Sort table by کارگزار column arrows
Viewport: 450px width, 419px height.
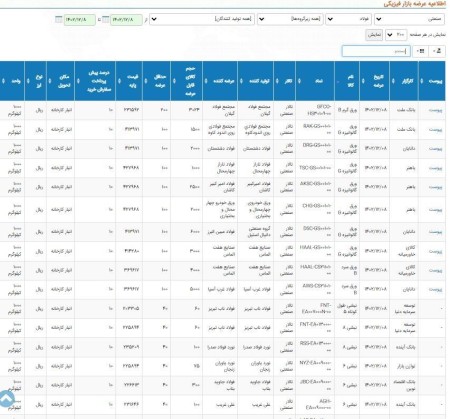pos(393,81)
